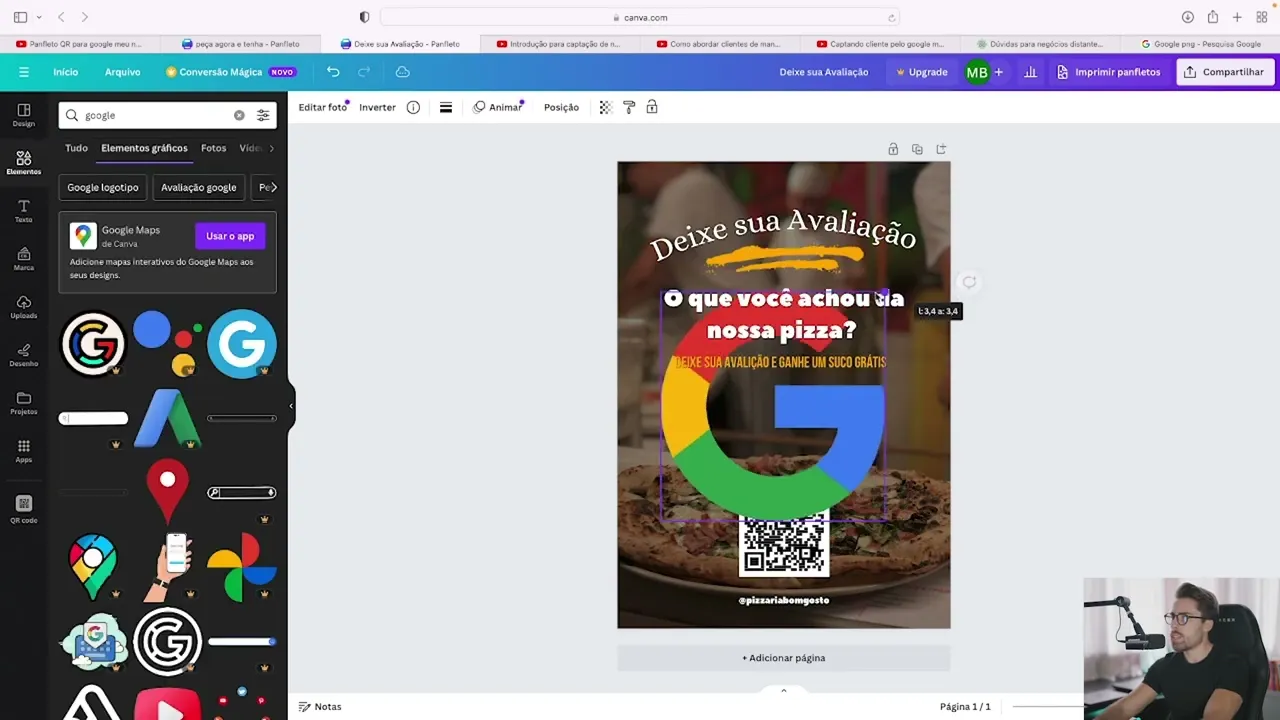Toggle the lock icon in toolbar
The height and width of the screenshot is (720, 1280).
652,107
